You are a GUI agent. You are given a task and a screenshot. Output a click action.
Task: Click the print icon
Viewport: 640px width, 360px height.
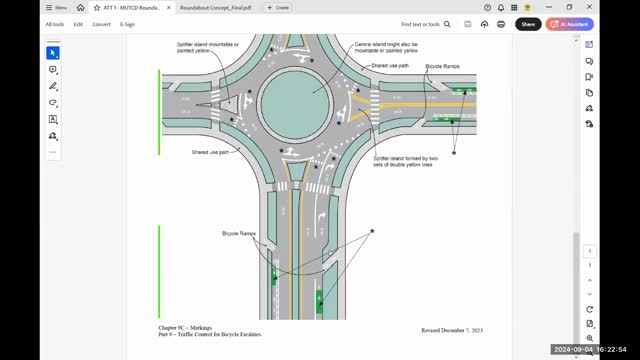(501, 24)
